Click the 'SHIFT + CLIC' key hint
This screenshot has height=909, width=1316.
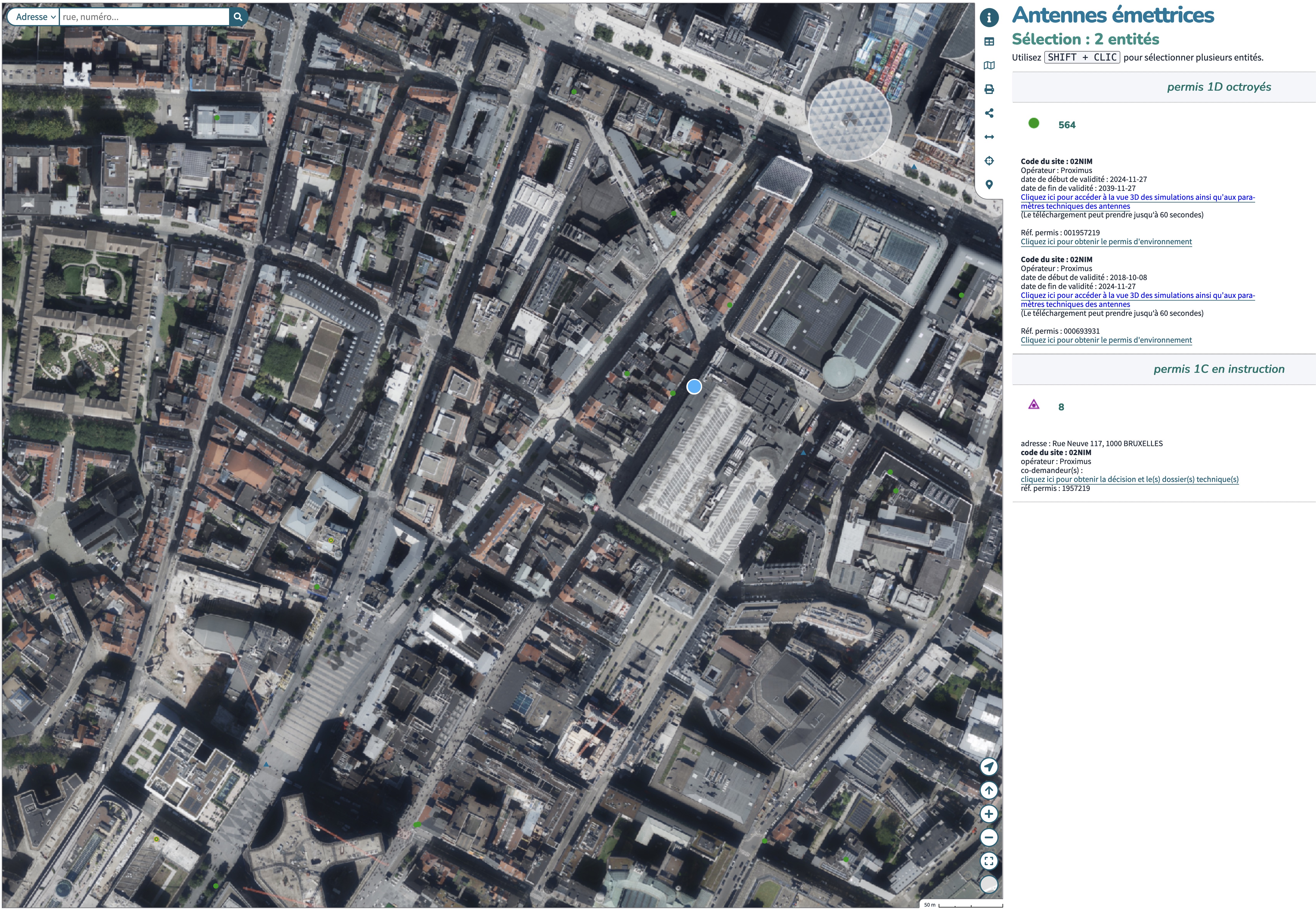(1082, 57)
